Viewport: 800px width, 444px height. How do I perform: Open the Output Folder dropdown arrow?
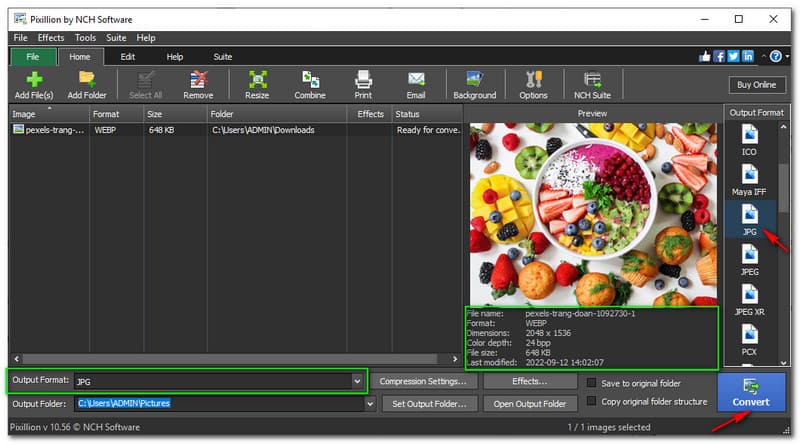coord(370,404)
